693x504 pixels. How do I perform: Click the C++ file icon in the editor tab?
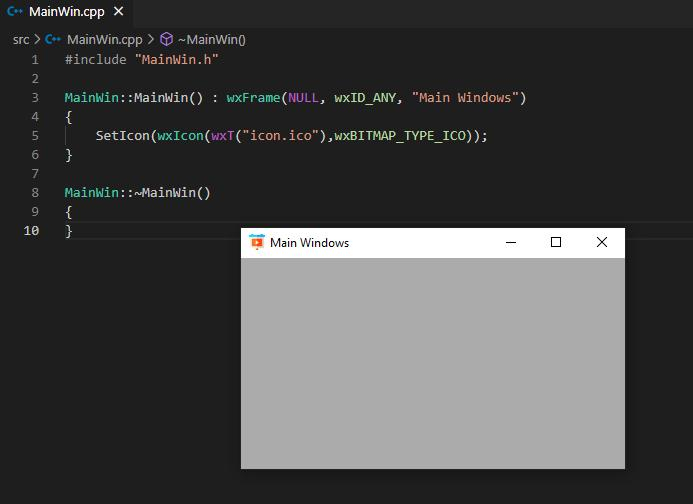point(15,12)
